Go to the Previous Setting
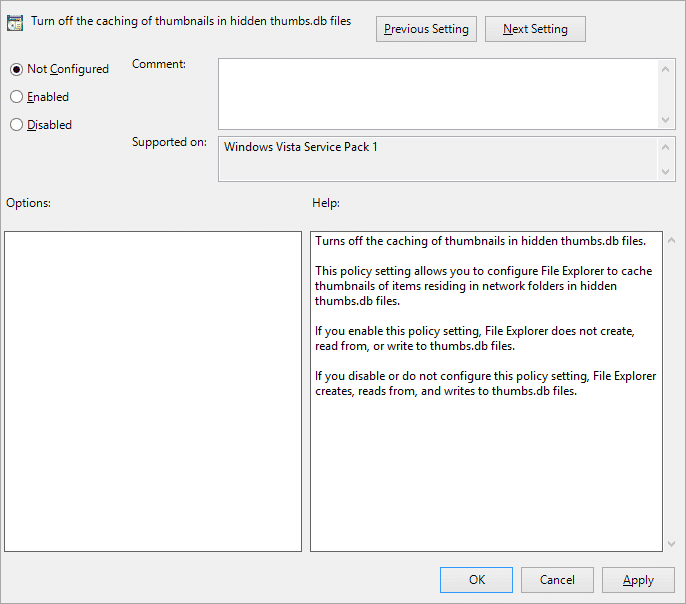686x604 pixels. click(426, 29)
